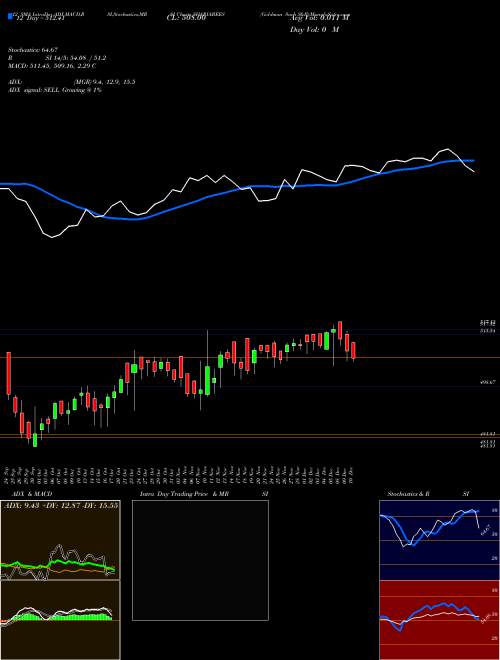Image resolution: width=500 pixels, height=660 pixels.
Task: Select the 'MACD: 511.45, 509.16, 2.29 C' line
Action: click(52, 66)
